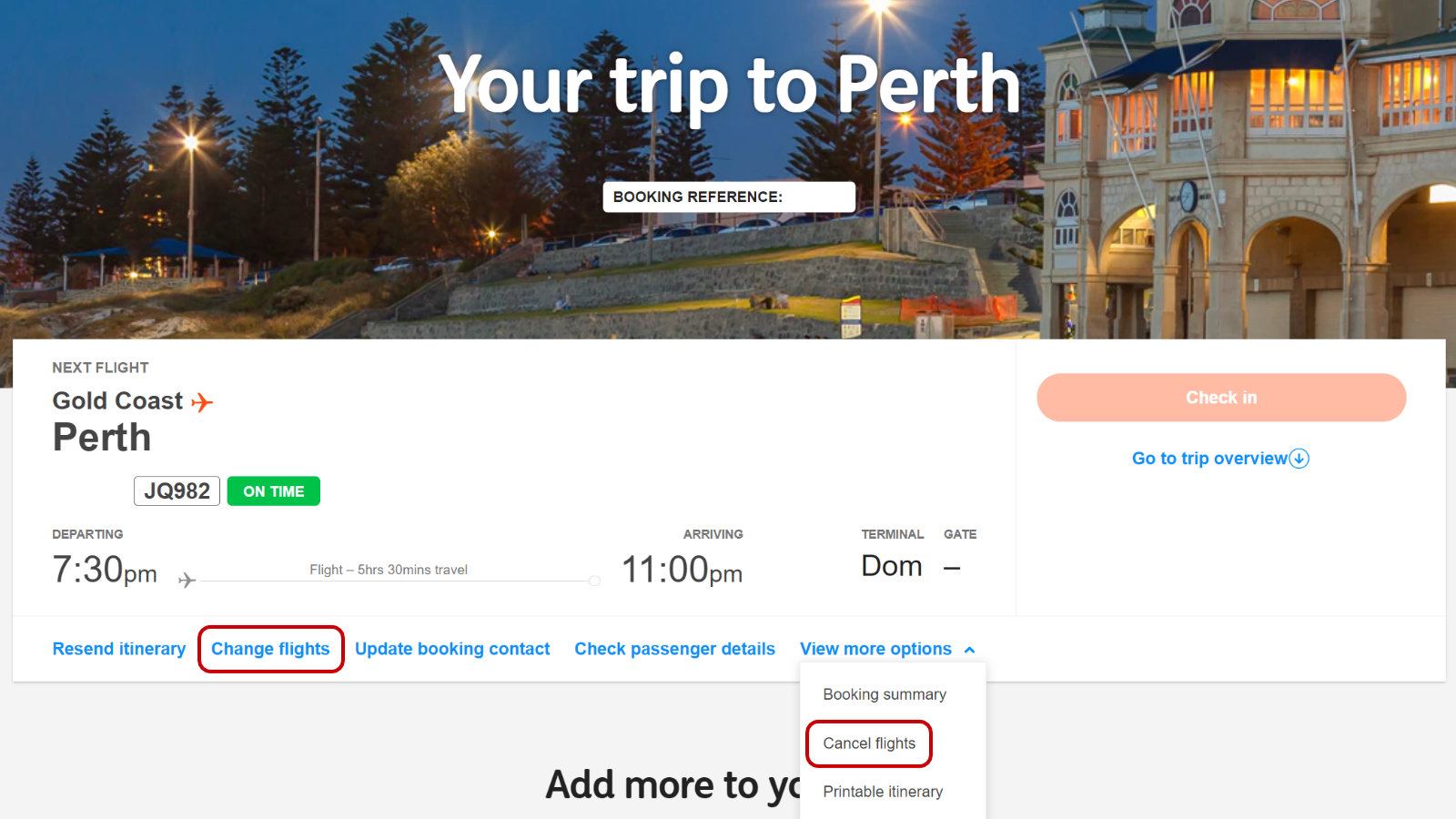Click the Check in button
The height and width of the screenshot is (819, 1456).
(1221, 398)
